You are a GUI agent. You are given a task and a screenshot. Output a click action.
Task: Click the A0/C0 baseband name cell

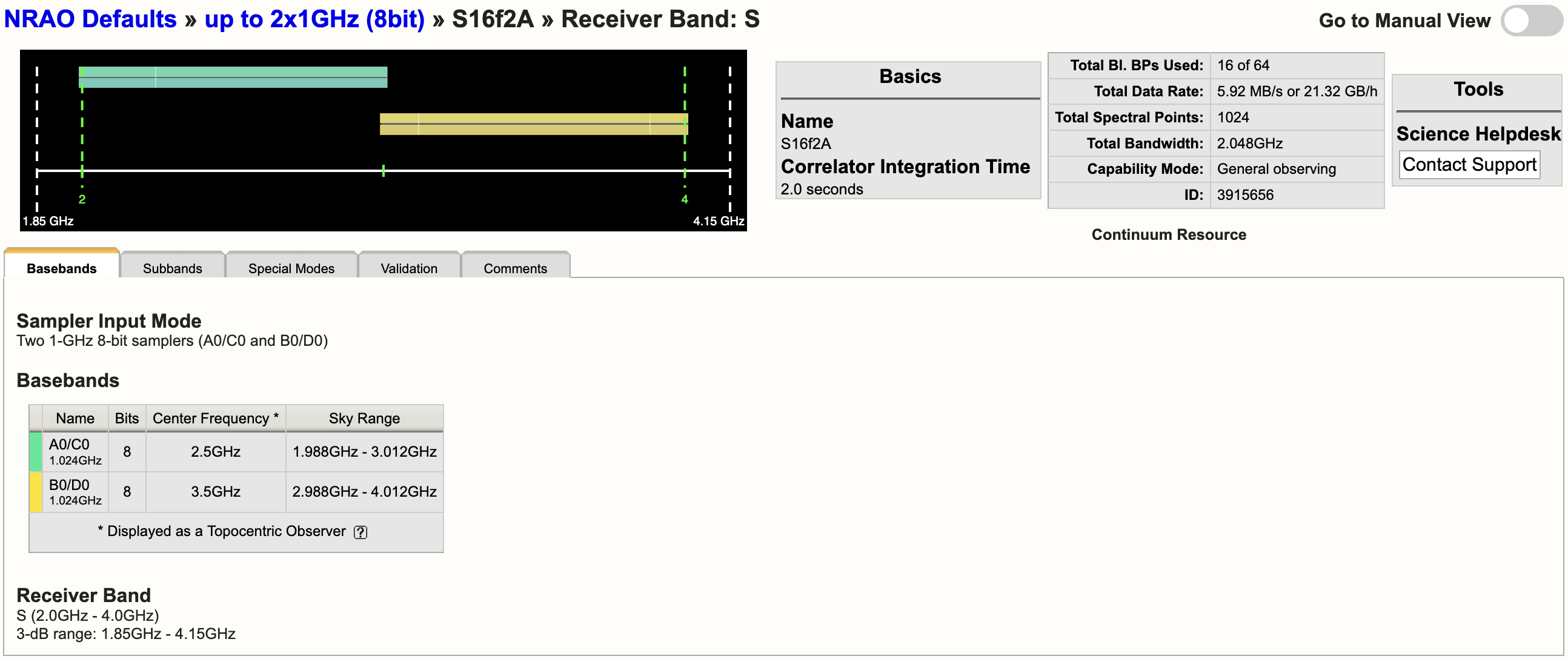click(x=76, y=451)
